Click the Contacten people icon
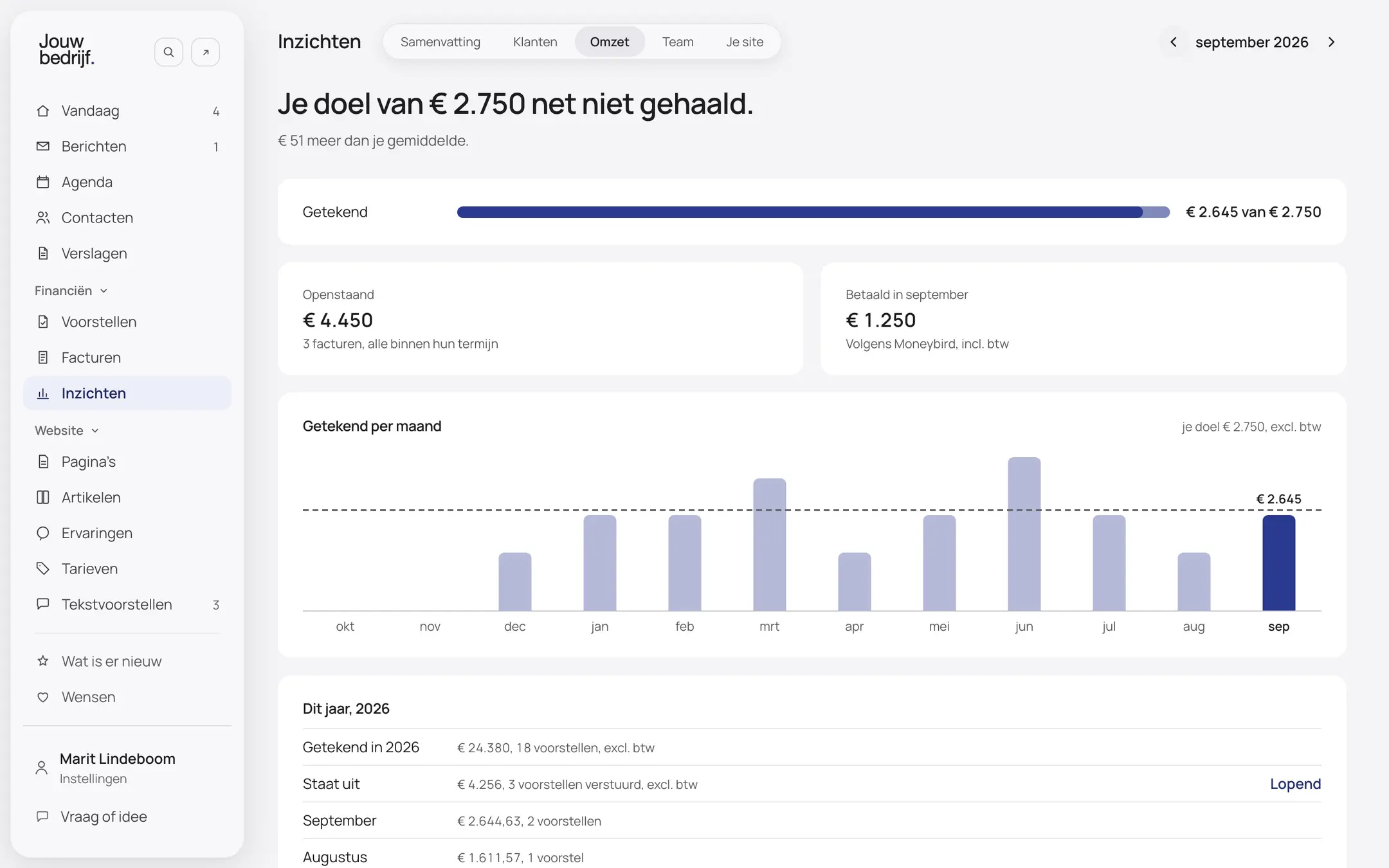 pyautogui.click(x=43, y=218)
